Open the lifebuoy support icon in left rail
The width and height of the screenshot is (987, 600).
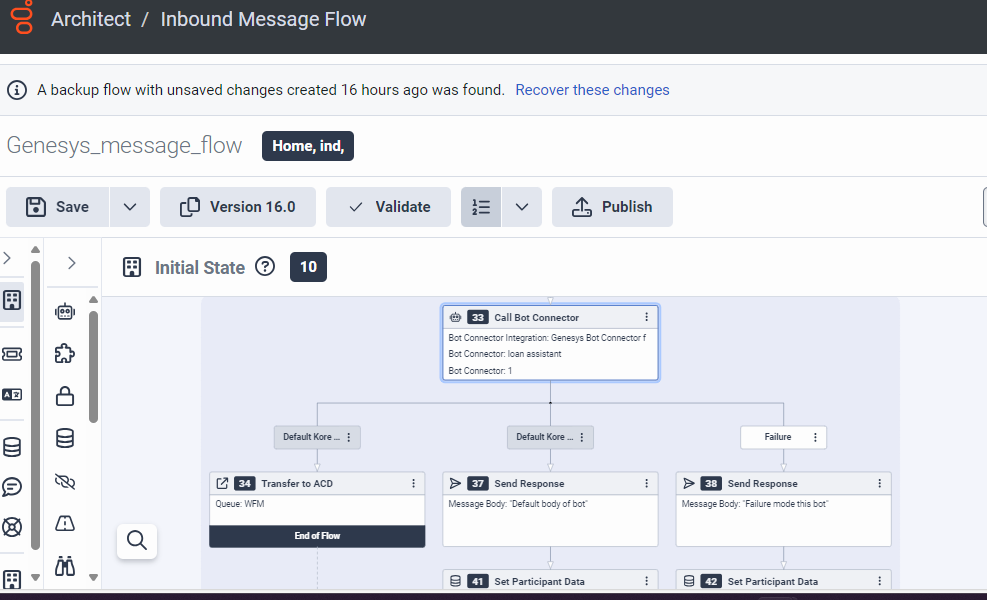(x=12, y=527)
